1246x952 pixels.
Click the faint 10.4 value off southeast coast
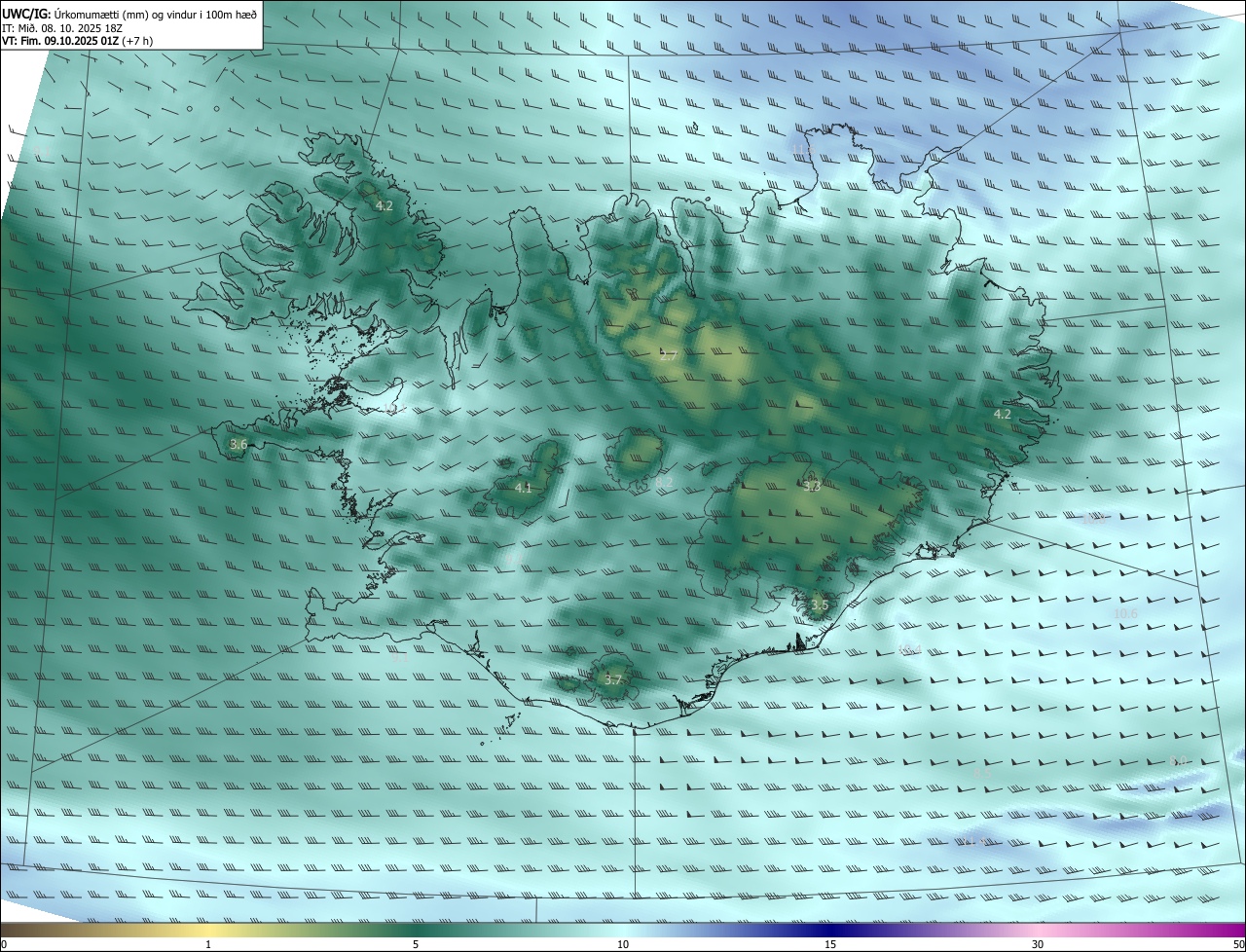coord(909,649)
